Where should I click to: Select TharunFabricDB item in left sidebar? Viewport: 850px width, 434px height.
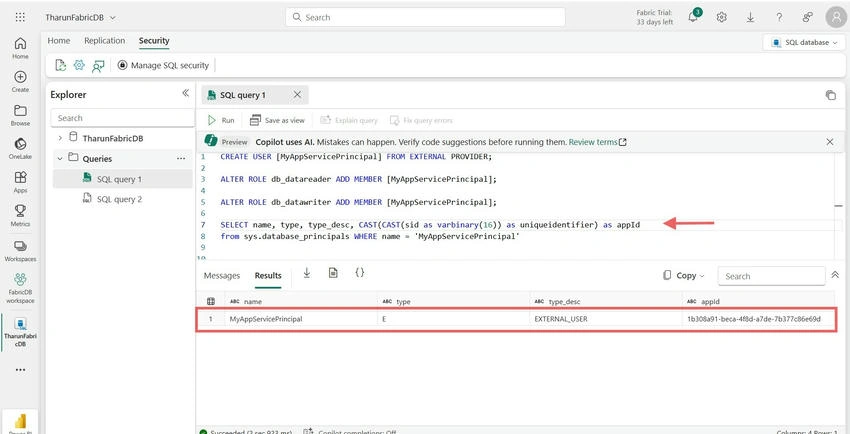click(x=20, y=332)
